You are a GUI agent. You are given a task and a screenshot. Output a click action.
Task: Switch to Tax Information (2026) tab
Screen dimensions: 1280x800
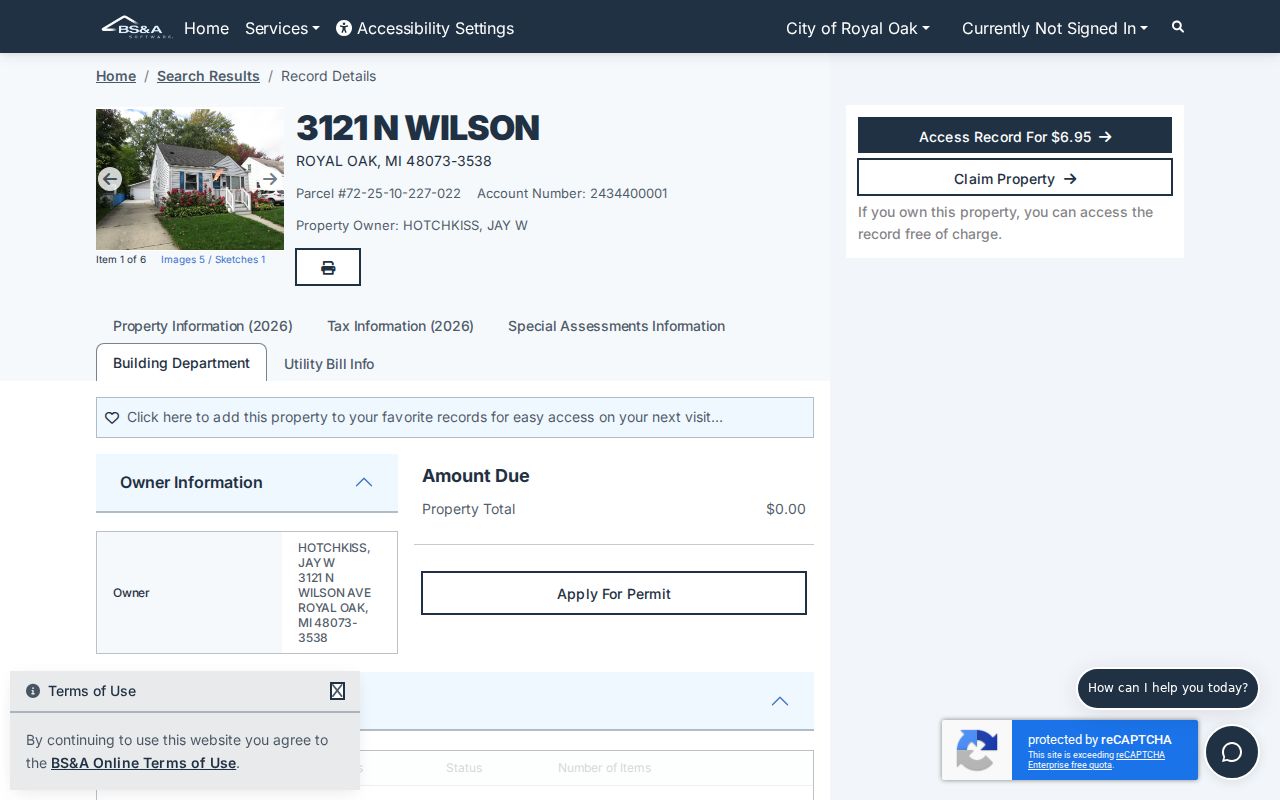pyautogui.click(x=400, y=326)
